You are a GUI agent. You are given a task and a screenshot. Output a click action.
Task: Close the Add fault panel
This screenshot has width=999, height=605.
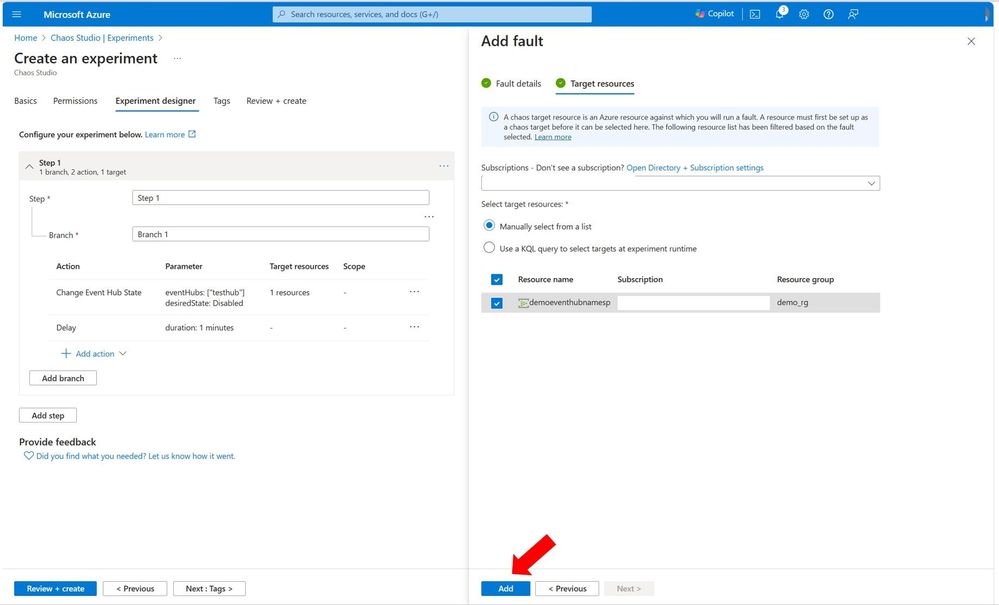click(x=971, y=41)
